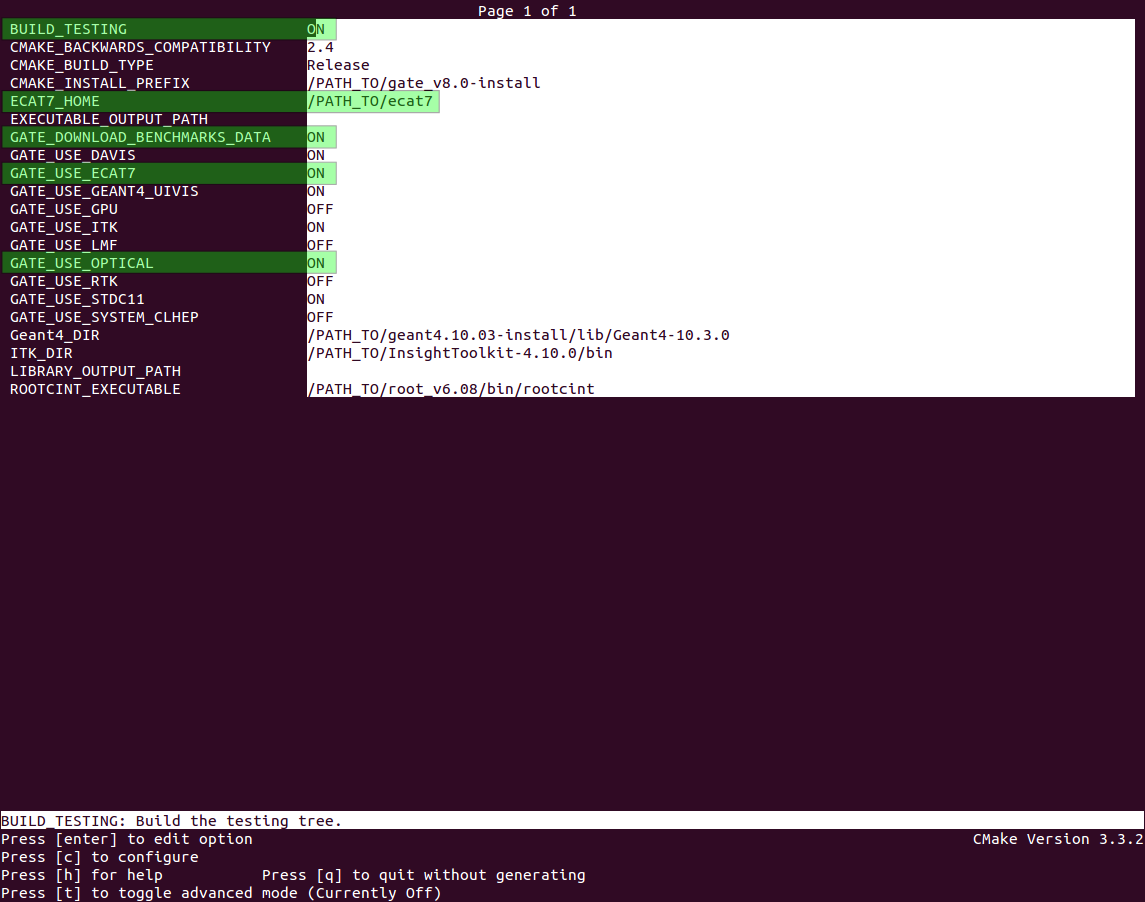Select the CMAKE_INSTALL_PREFIX entry

100,83
